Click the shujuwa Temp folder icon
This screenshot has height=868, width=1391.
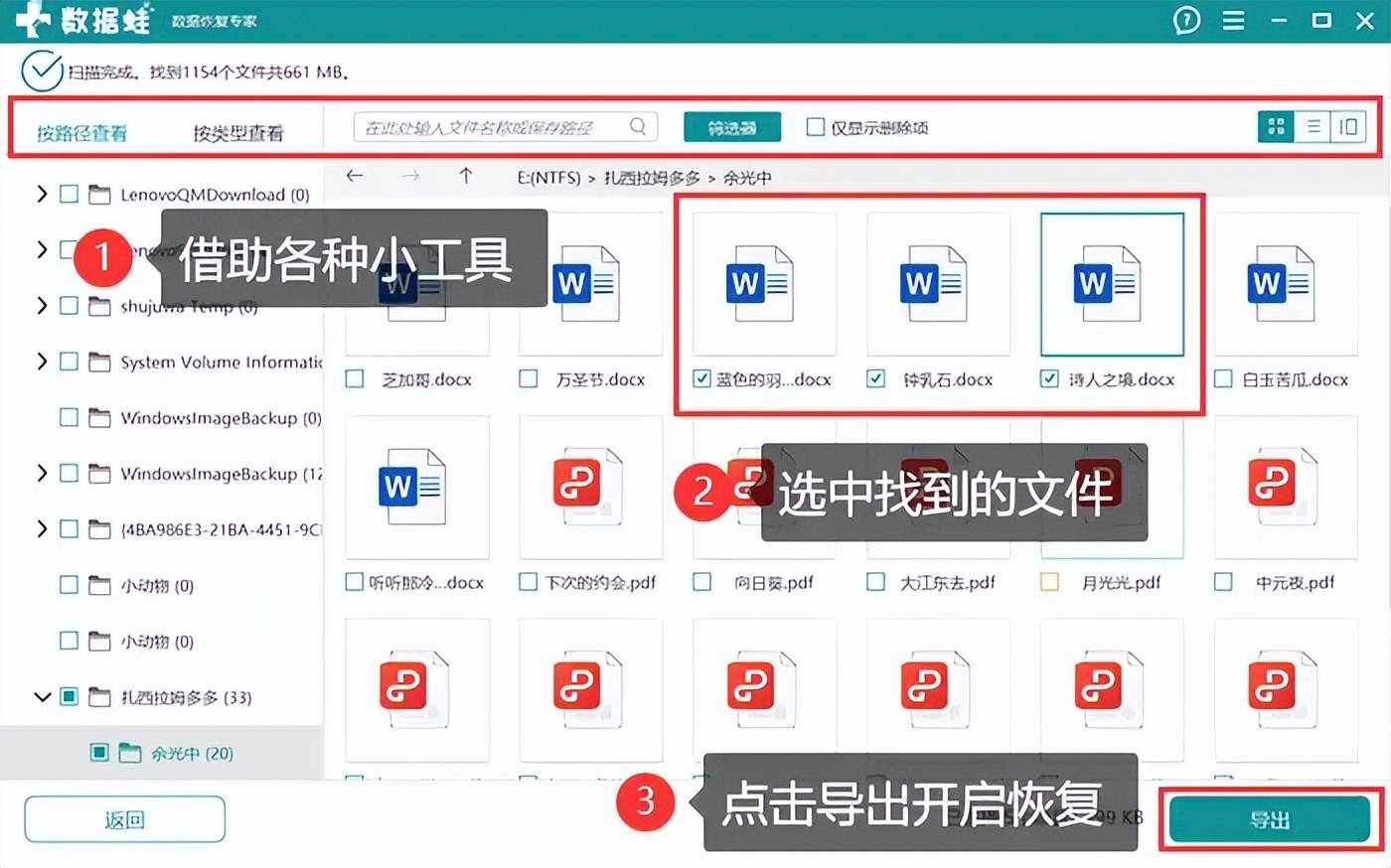coord(99,306)
